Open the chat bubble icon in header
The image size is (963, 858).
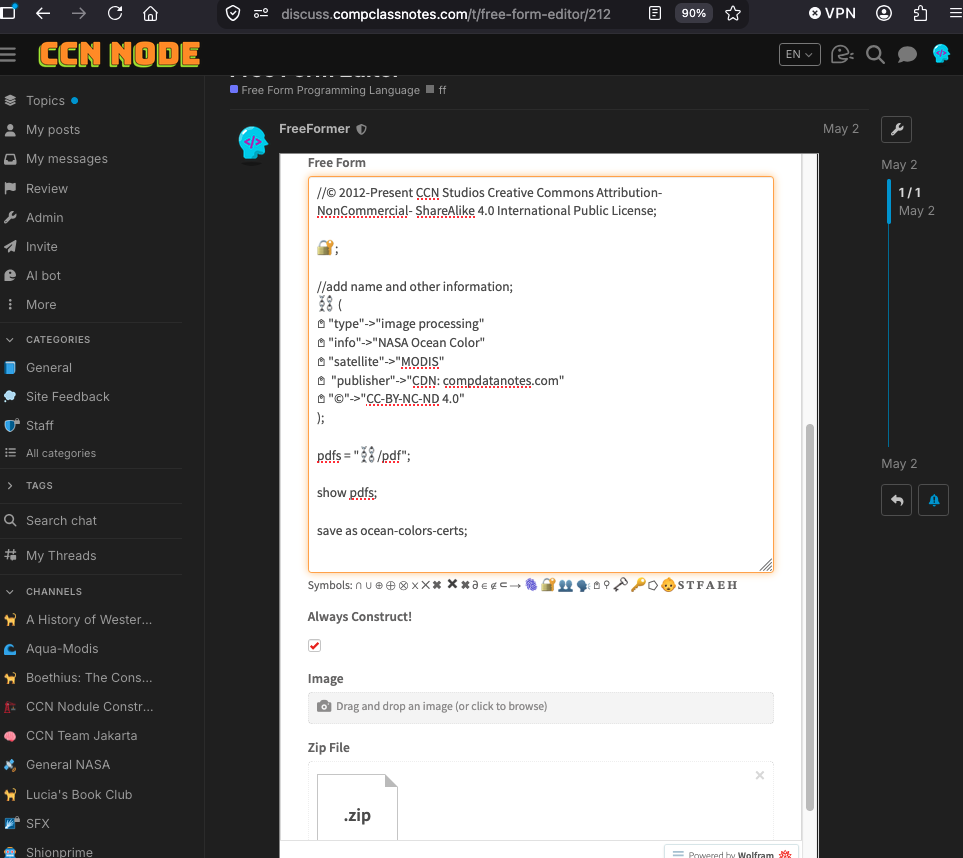click(907, 55)
